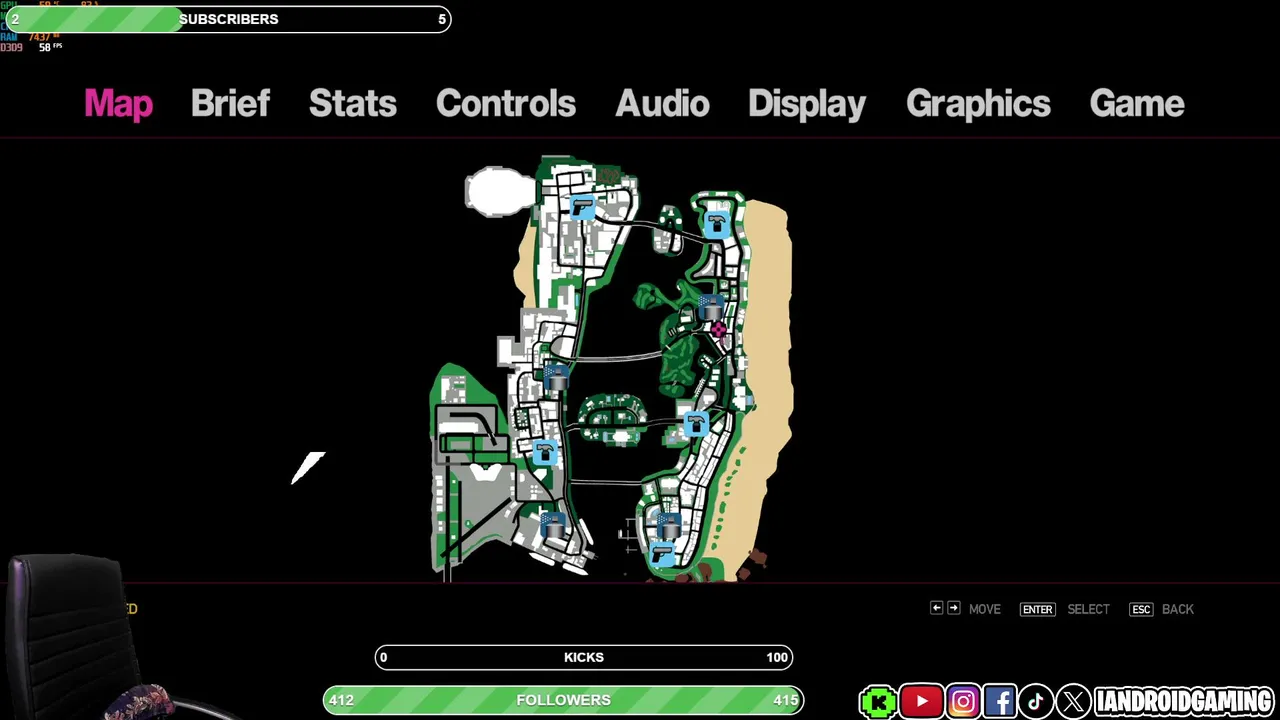The width and height of the screenshot is (1280, 720).
Task: Open the Map tab
Action: (x=118, y=104)
